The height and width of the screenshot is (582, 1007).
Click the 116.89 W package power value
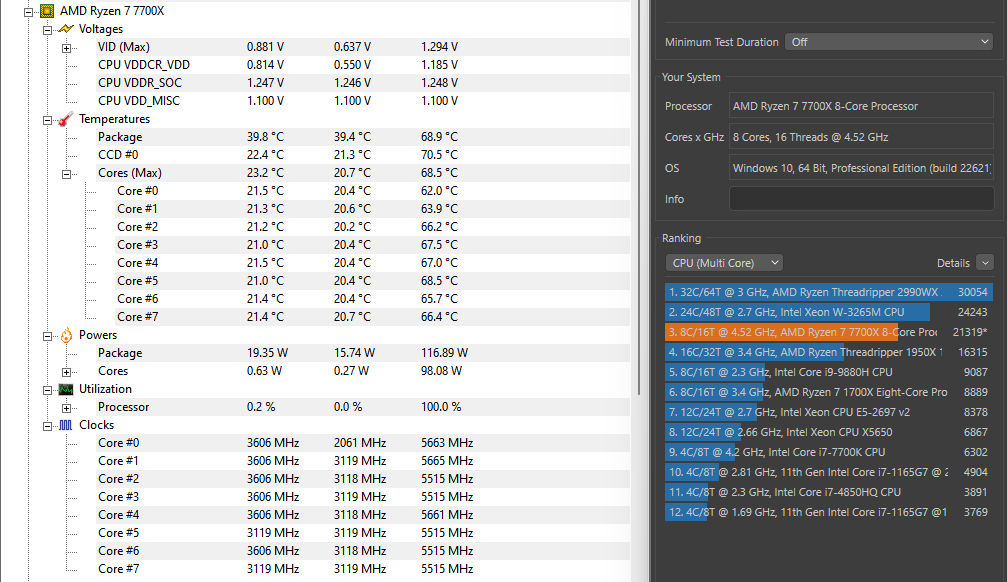coord(444,353)
